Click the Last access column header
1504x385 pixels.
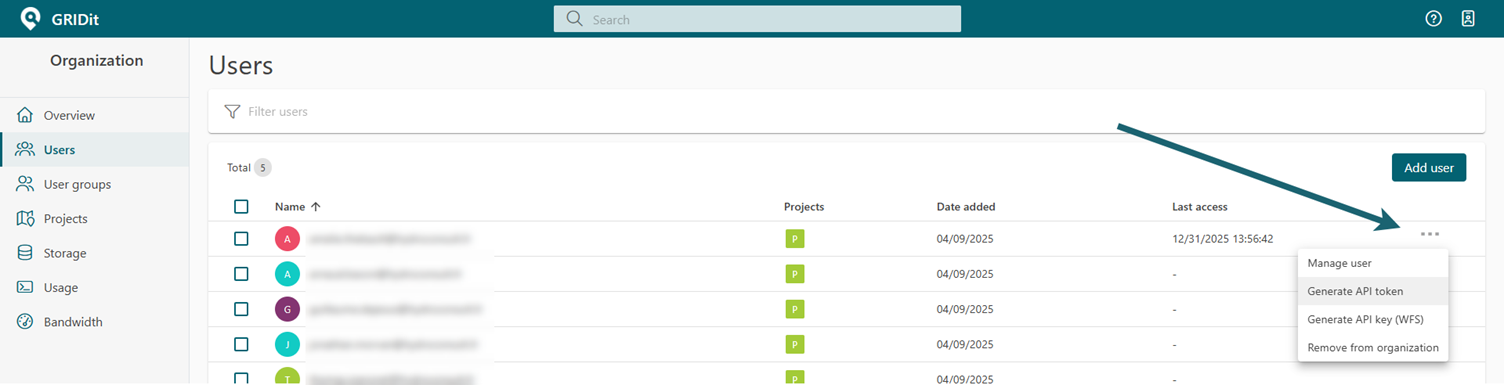pyautogui.click(x=1200, y=207)
